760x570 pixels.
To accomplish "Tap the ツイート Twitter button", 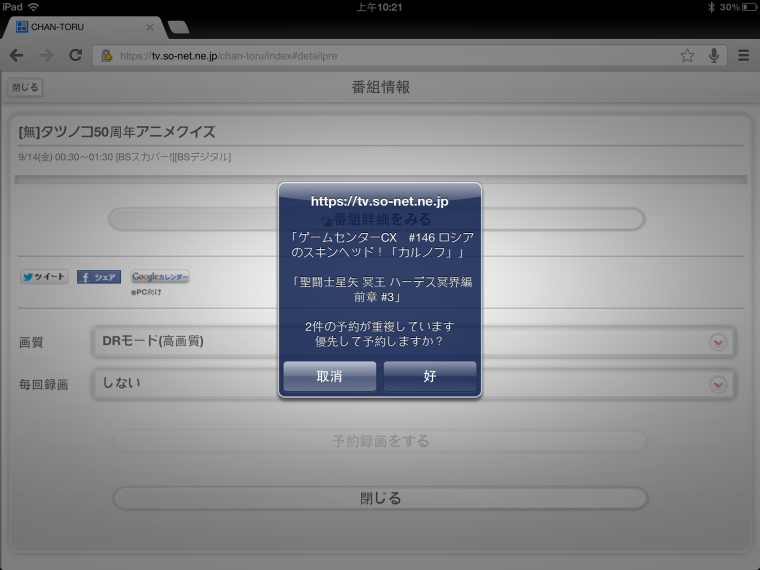I will [x=44, y=277].
